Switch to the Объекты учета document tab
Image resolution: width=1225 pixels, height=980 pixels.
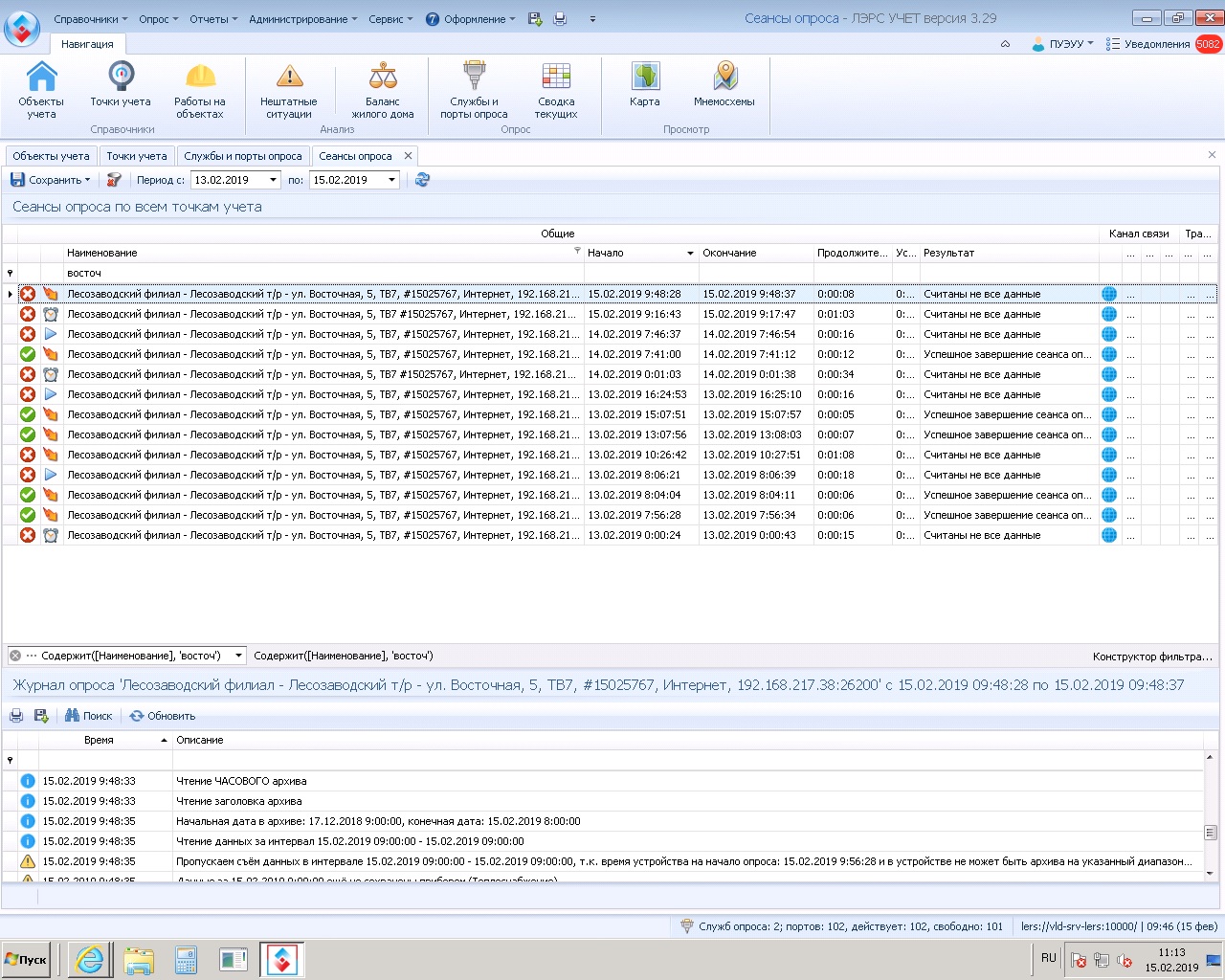pyautogui.click(x=51, y=156)
